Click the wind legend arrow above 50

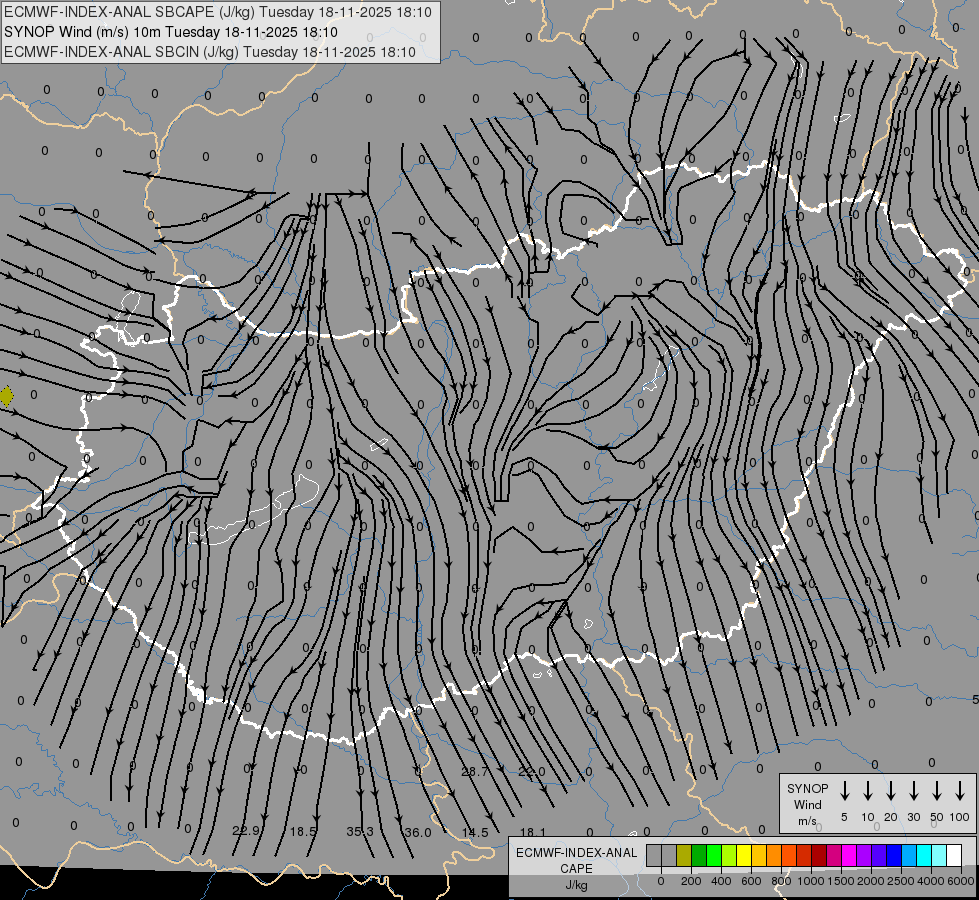click(x=937, y=790)
